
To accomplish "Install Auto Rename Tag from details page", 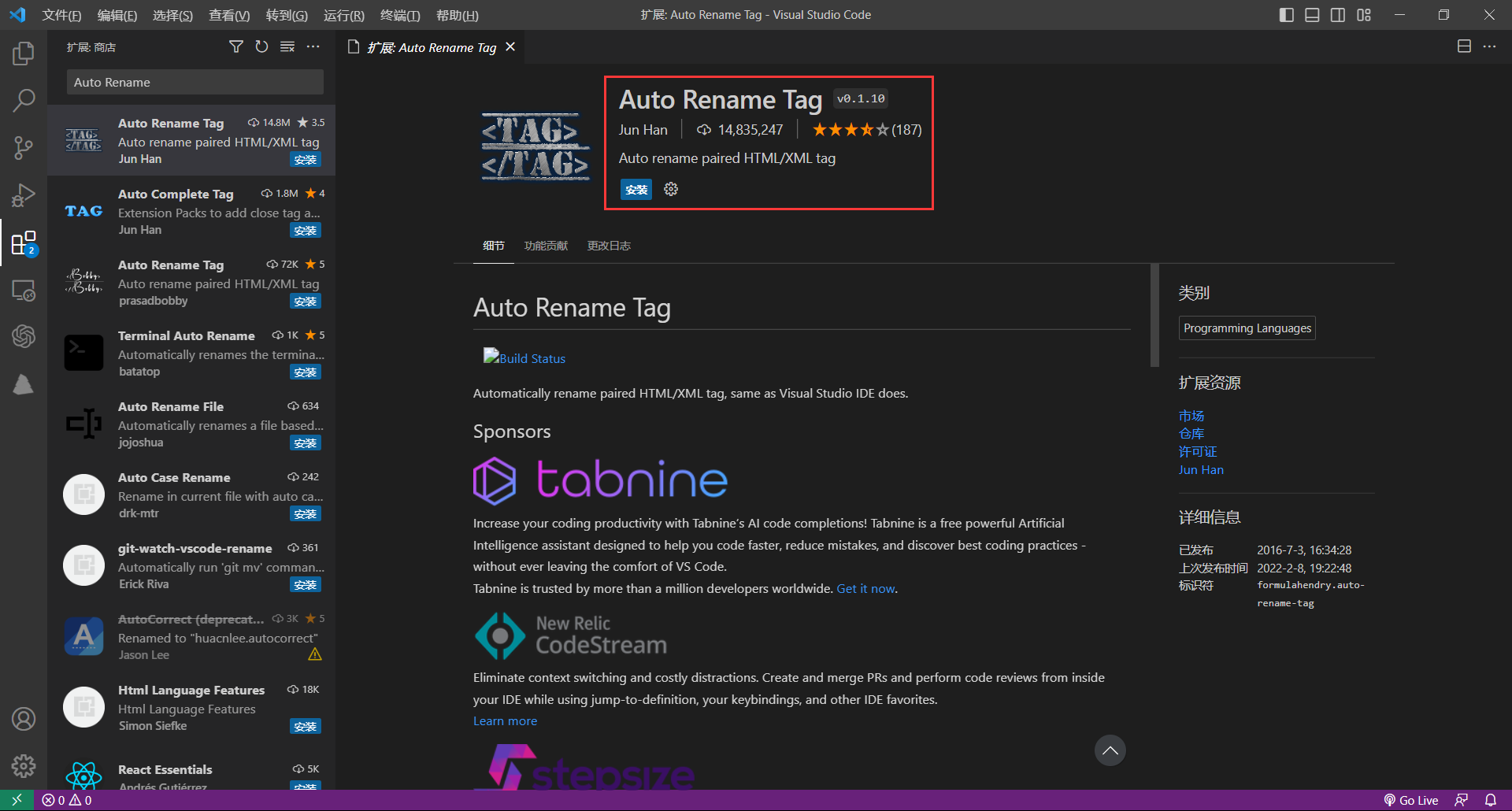I will (636, 190).
